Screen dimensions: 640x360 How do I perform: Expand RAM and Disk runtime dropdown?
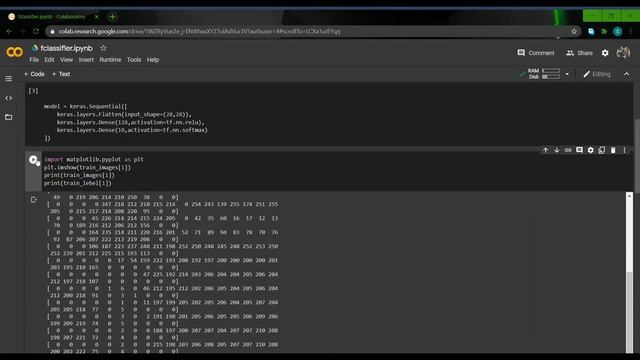pos(567,74)
